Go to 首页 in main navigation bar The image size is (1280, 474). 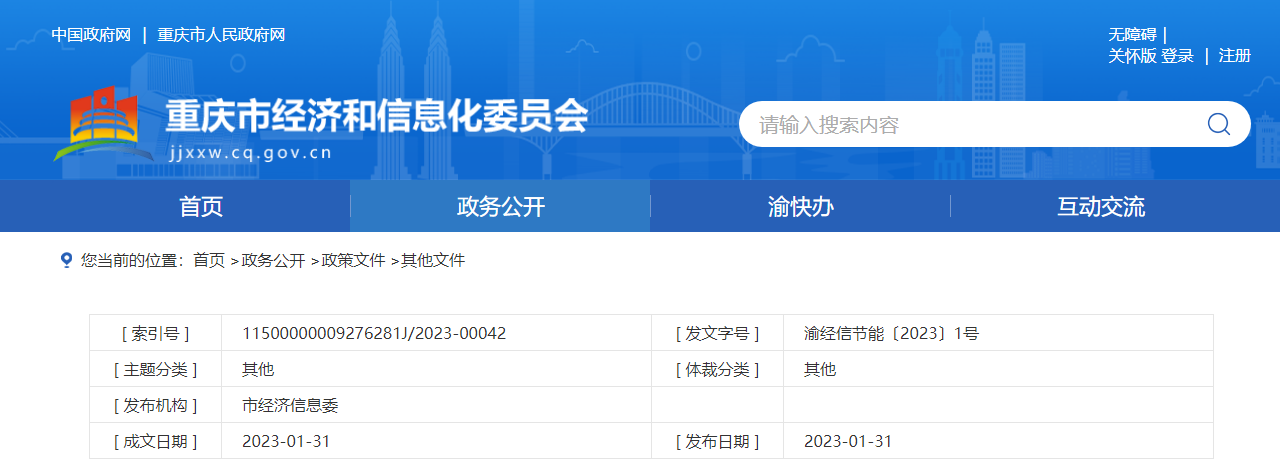[201, 207]
